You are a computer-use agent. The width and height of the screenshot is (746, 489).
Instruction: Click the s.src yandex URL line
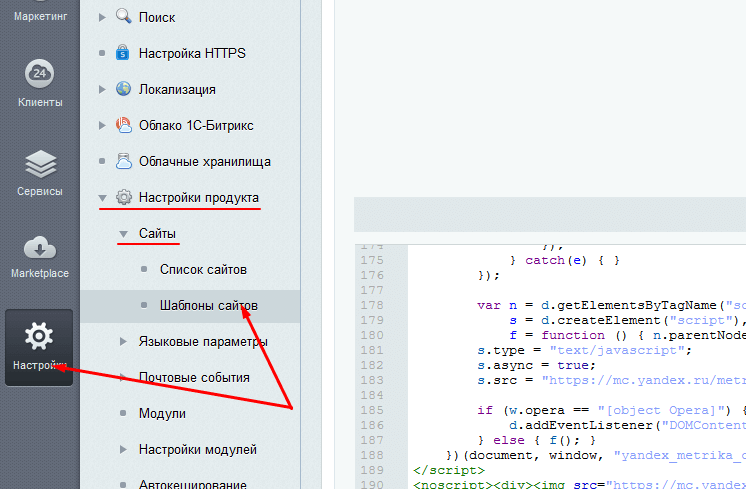(611, 380)
